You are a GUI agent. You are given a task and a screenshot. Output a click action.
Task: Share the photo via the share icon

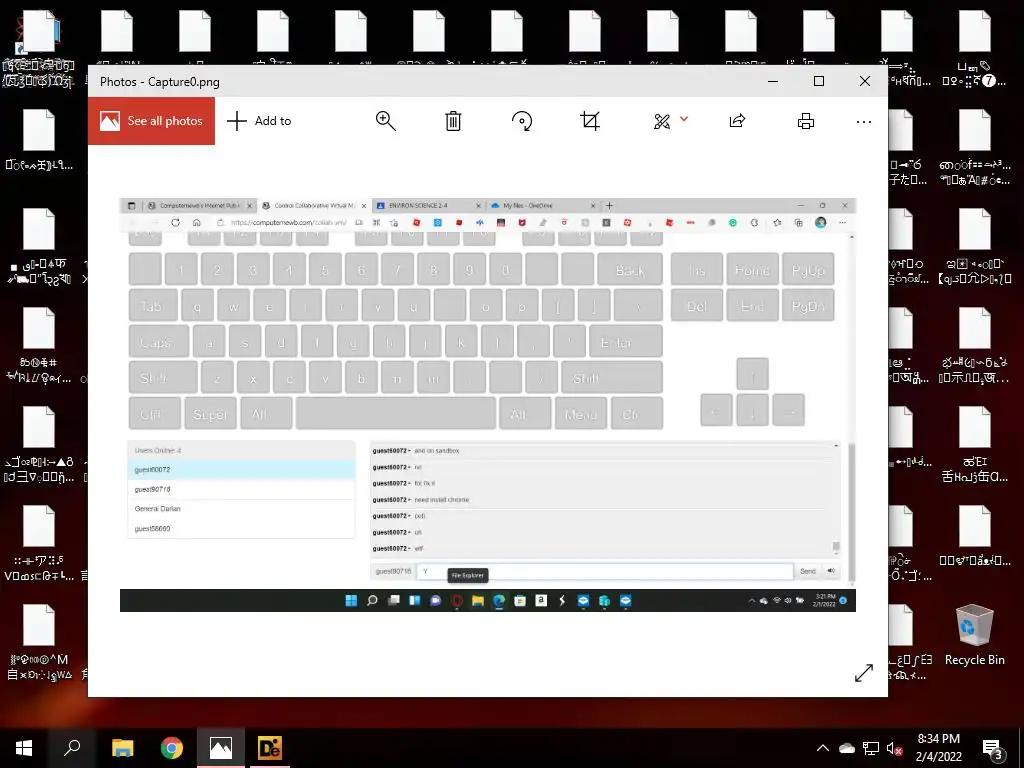[737, 121]
